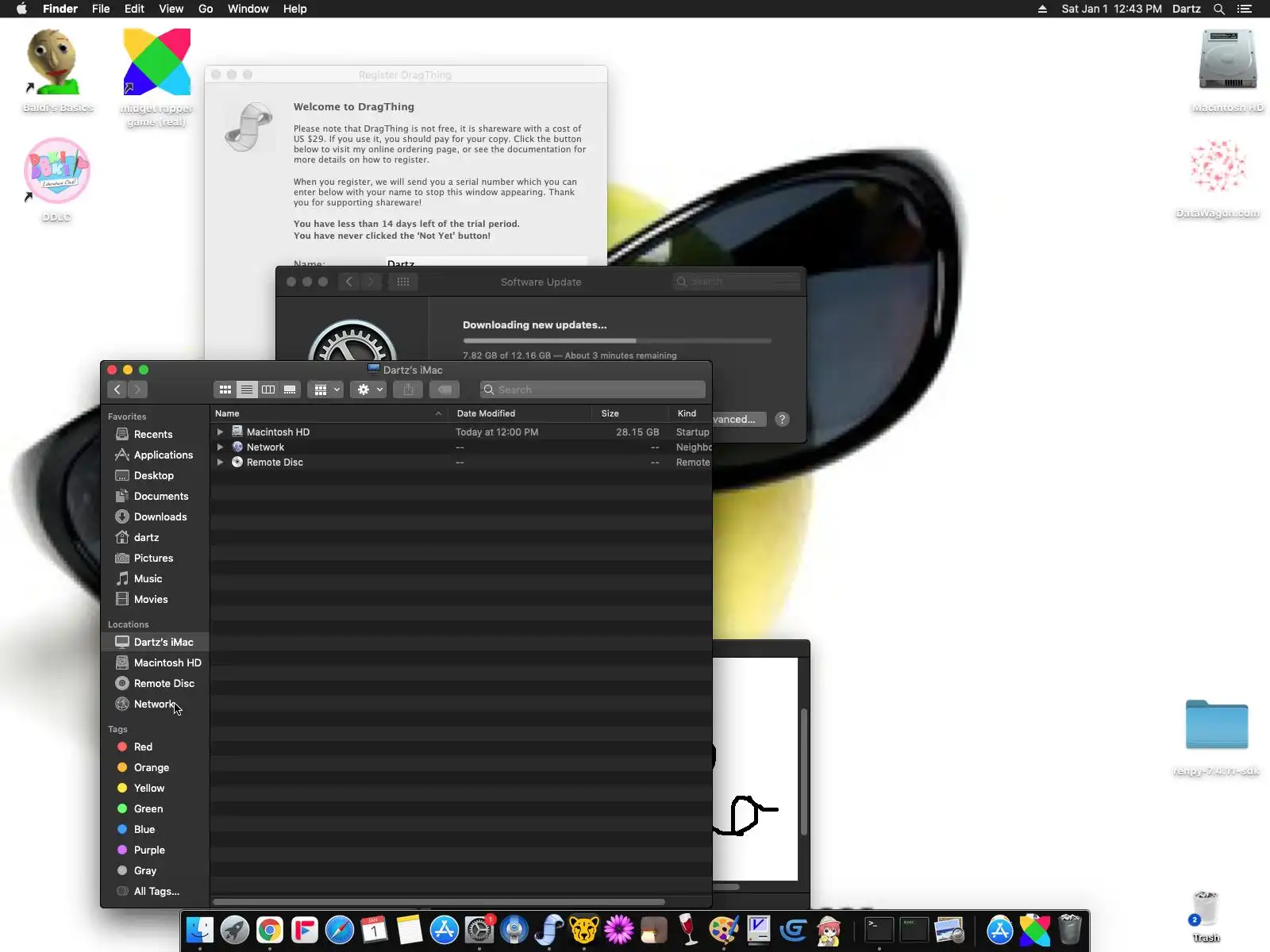Focus the search field in Software Update window
Image resolution: width=1270 pixels, height=952 pixels.
[737, 282]
